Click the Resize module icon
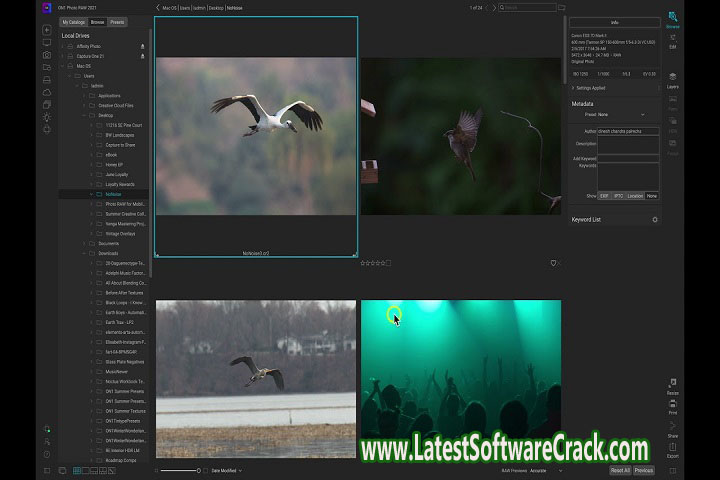 673,387
